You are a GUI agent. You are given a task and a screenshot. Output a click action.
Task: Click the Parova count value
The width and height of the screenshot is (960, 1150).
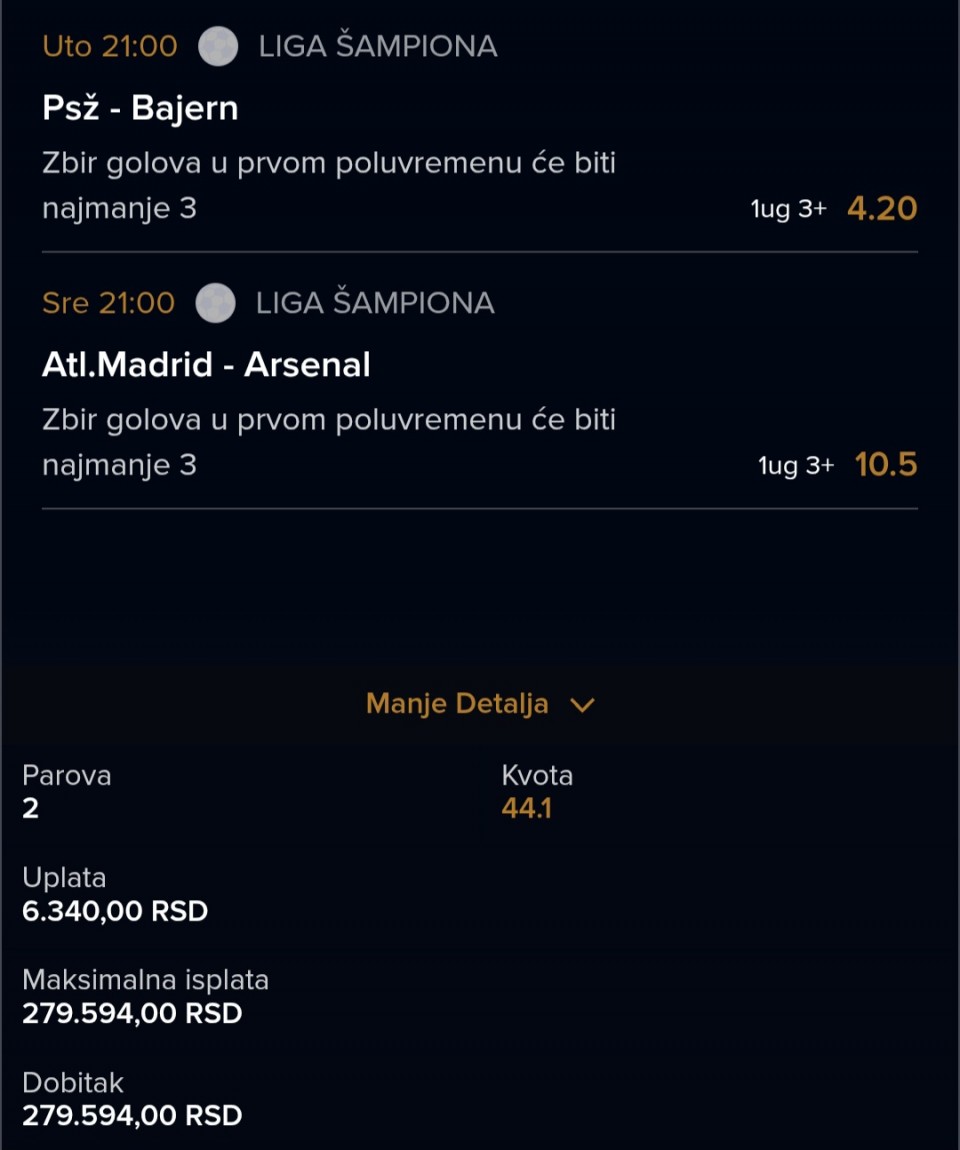pos(31,808)
